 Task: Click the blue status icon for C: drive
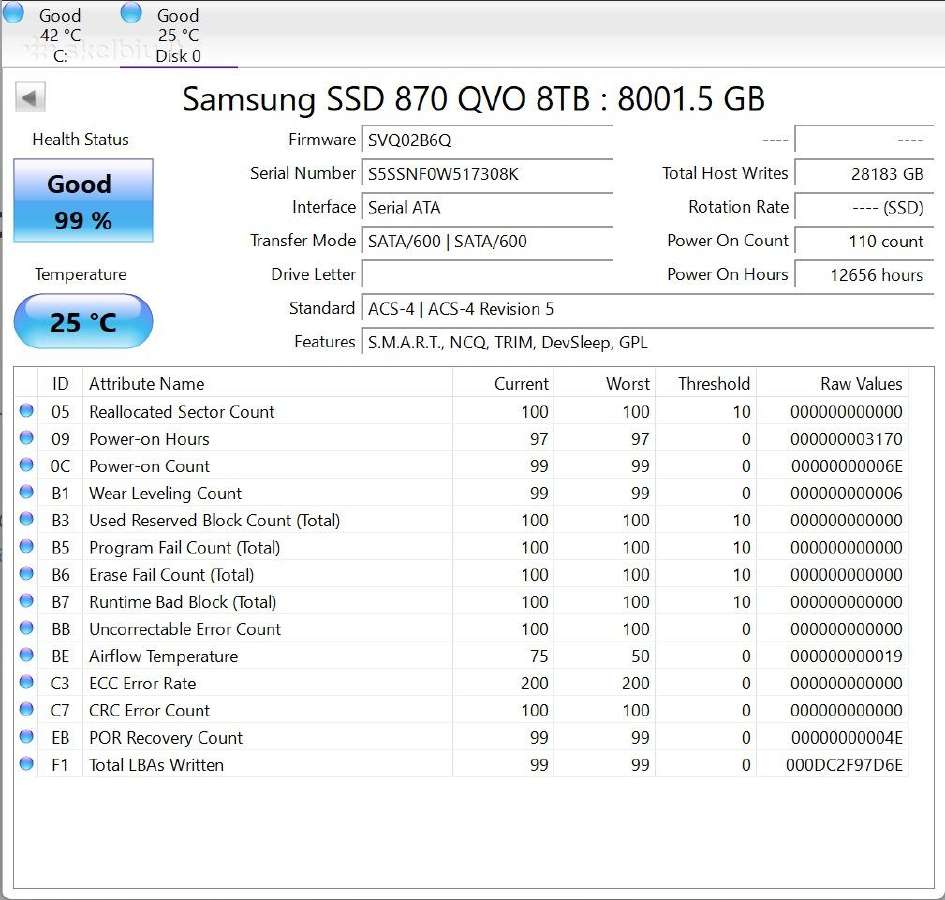(13, 12)
